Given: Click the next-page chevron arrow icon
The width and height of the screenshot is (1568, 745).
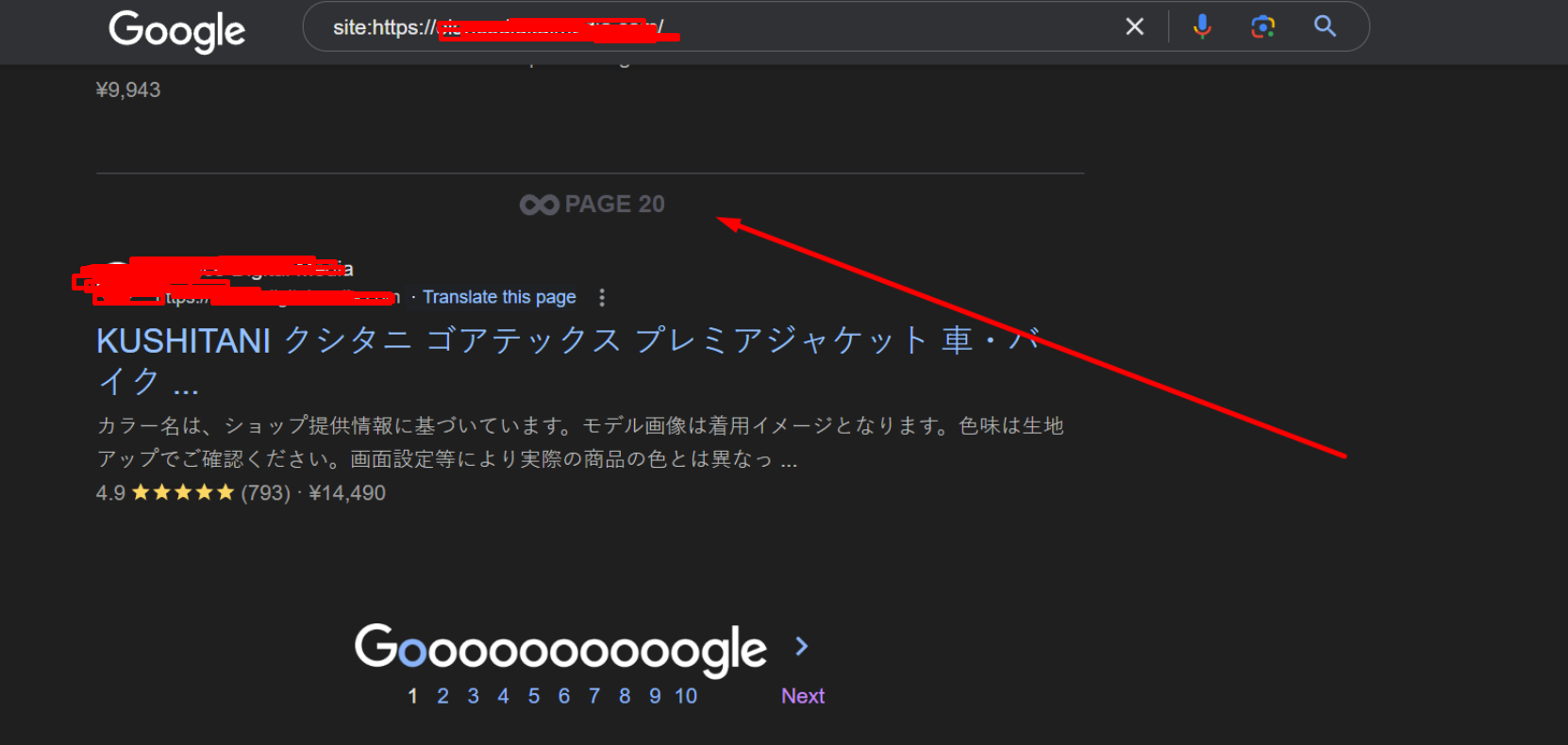Looking at the screenshot, I should [x=802, y=646].
